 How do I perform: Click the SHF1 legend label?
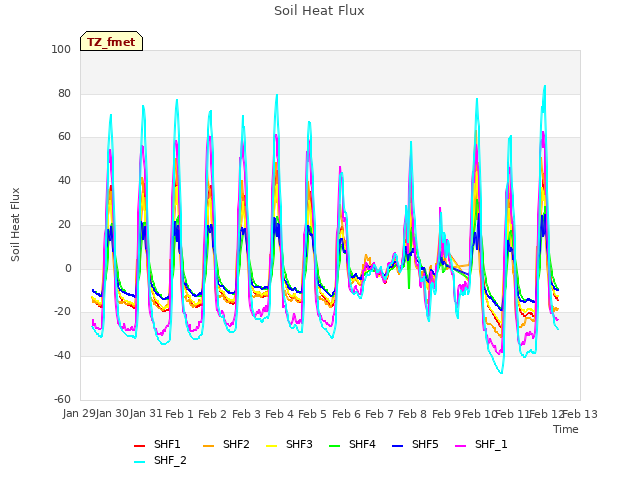click(167, 444)
